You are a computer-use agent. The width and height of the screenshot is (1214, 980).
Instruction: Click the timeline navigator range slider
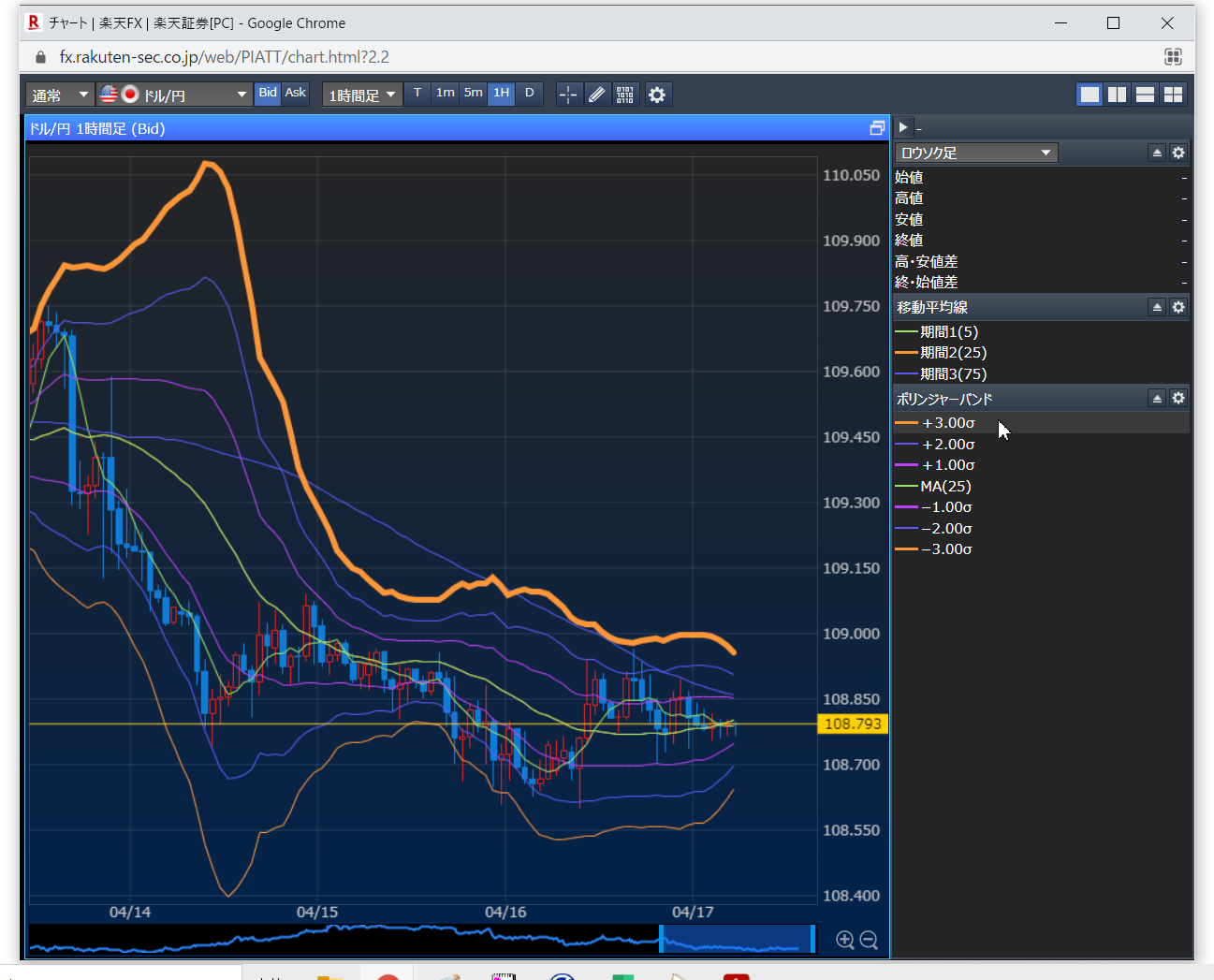coord(738,939)
